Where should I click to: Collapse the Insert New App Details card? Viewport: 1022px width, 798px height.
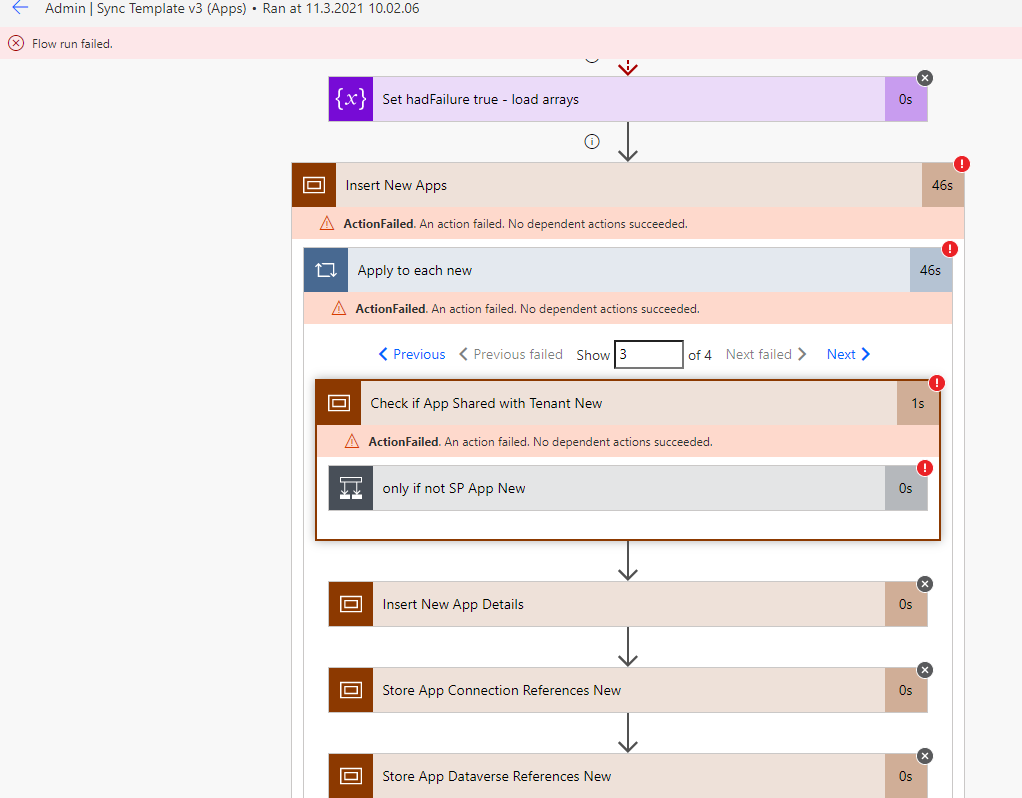click(924, 584)
